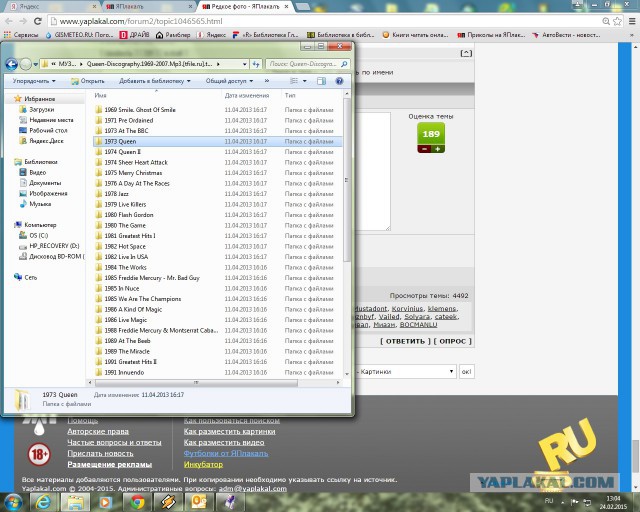Open the Добавить в библиотеку dropdown

(155, 81)
